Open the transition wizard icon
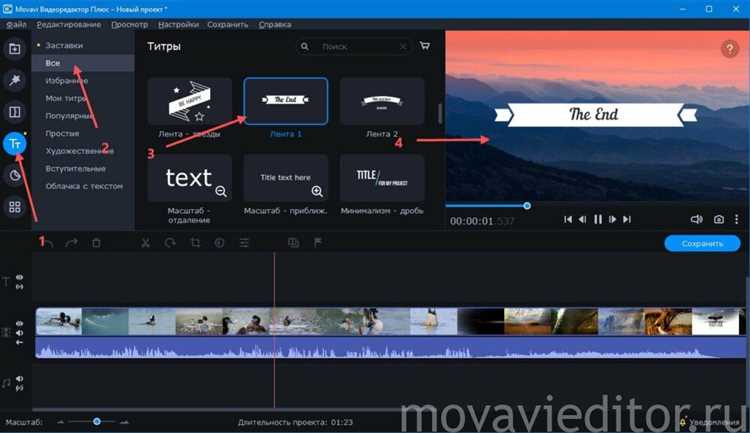This screenshot has height=433, width=750. 294,243
